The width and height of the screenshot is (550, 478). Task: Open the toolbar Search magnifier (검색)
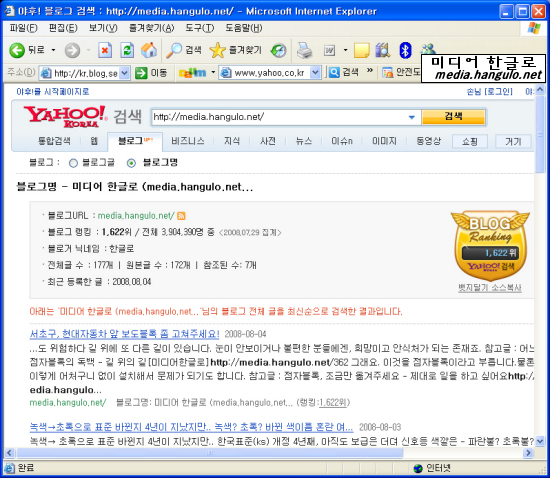click(184, 51)
